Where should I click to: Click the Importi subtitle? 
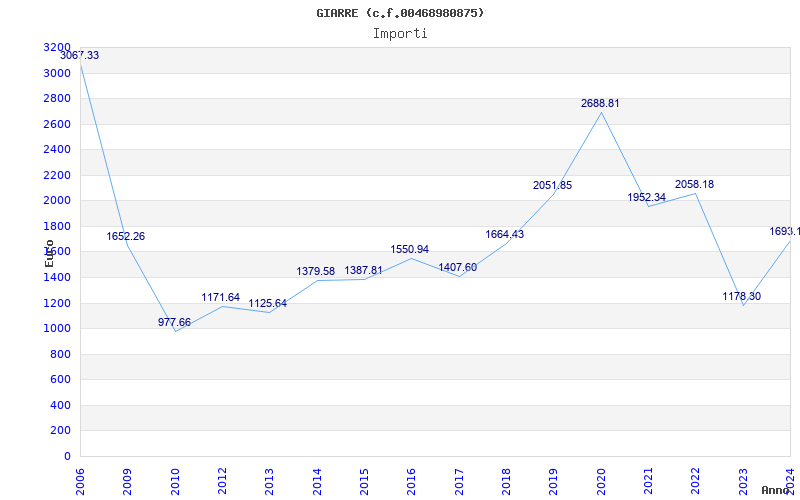pos(400,34)
